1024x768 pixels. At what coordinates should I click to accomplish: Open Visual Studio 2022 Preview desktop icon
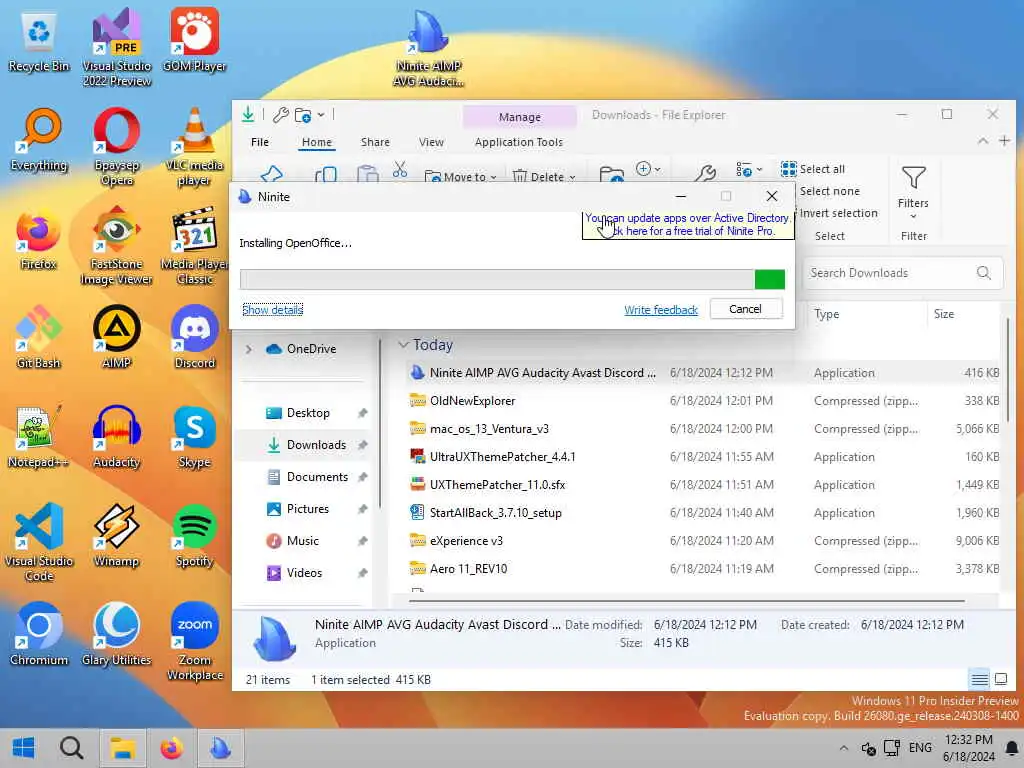[116, 47]
